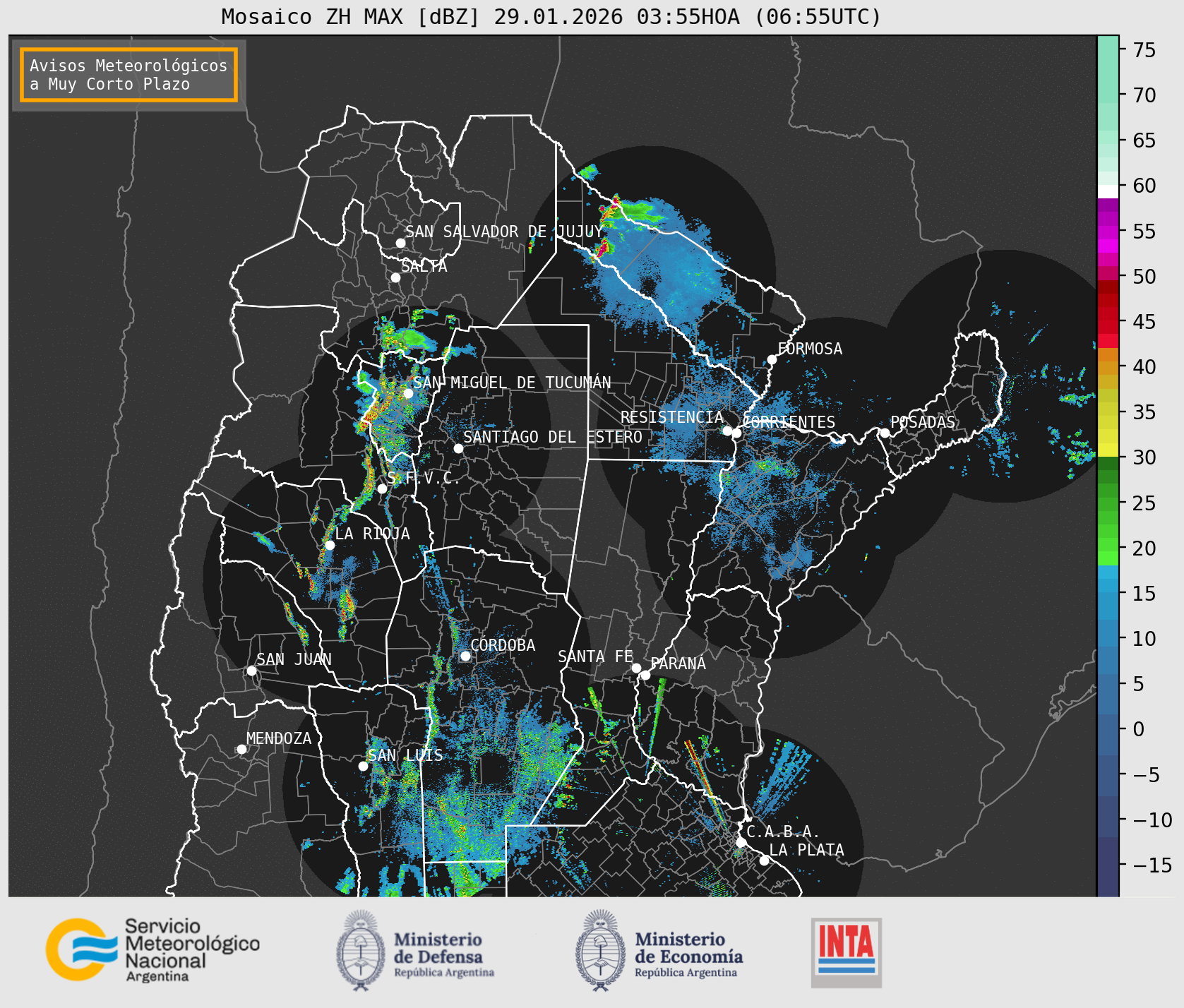Click the CORRIENTES label
Viewport: 1184px width, 1008px height.
[789, 422]
